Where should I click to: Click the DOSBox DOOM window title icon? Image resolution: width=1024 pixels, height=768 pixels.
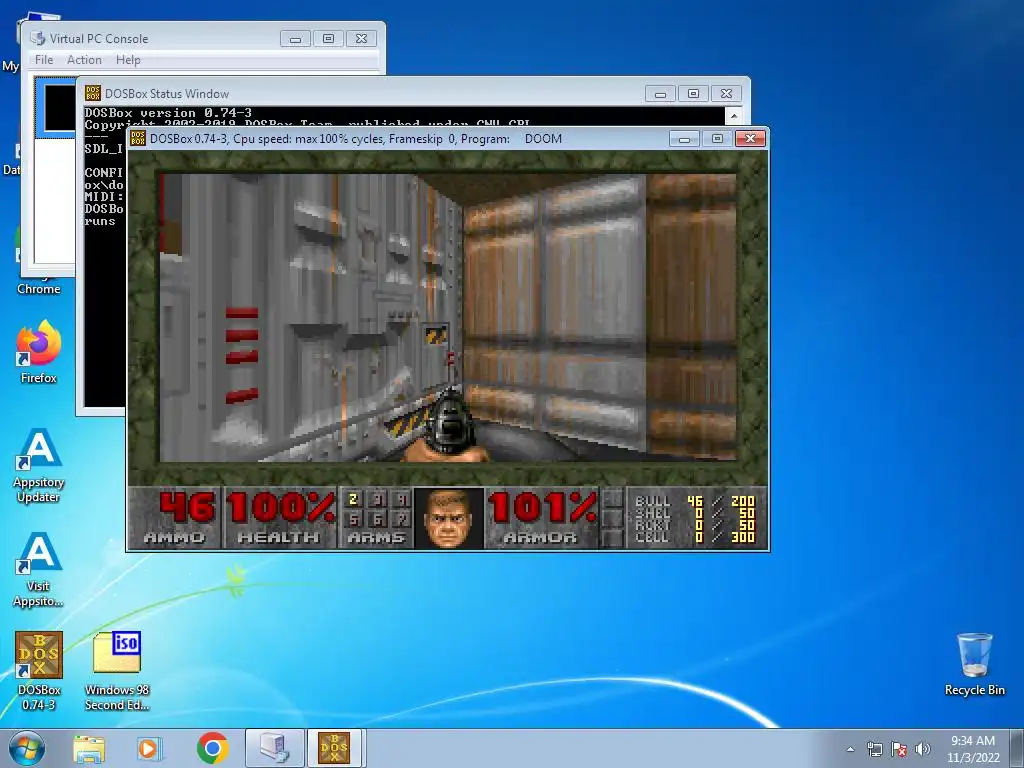(x=138, y=138)
